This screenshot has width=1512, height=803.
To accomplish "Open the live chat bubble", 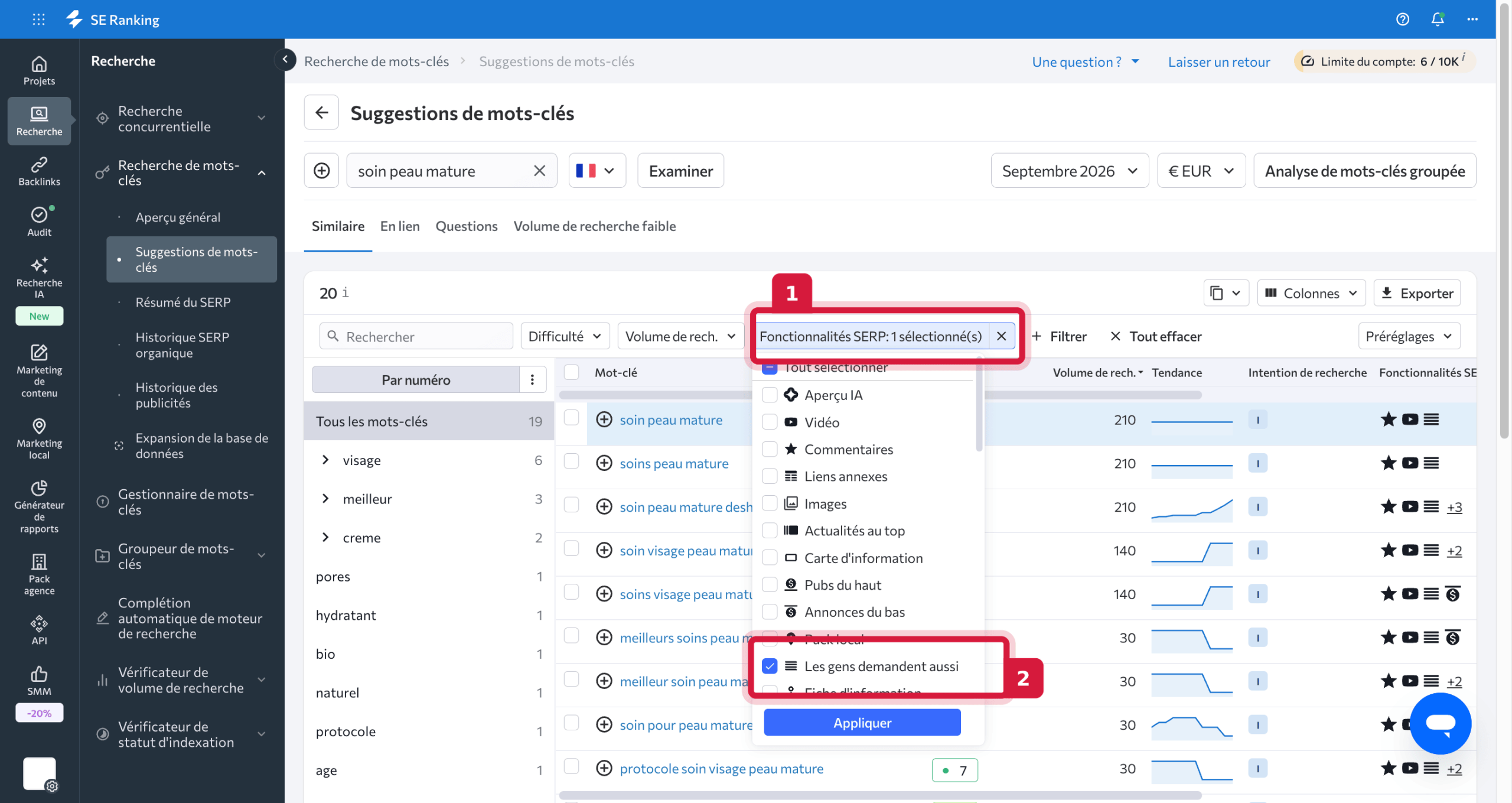I will [1441, 723].
